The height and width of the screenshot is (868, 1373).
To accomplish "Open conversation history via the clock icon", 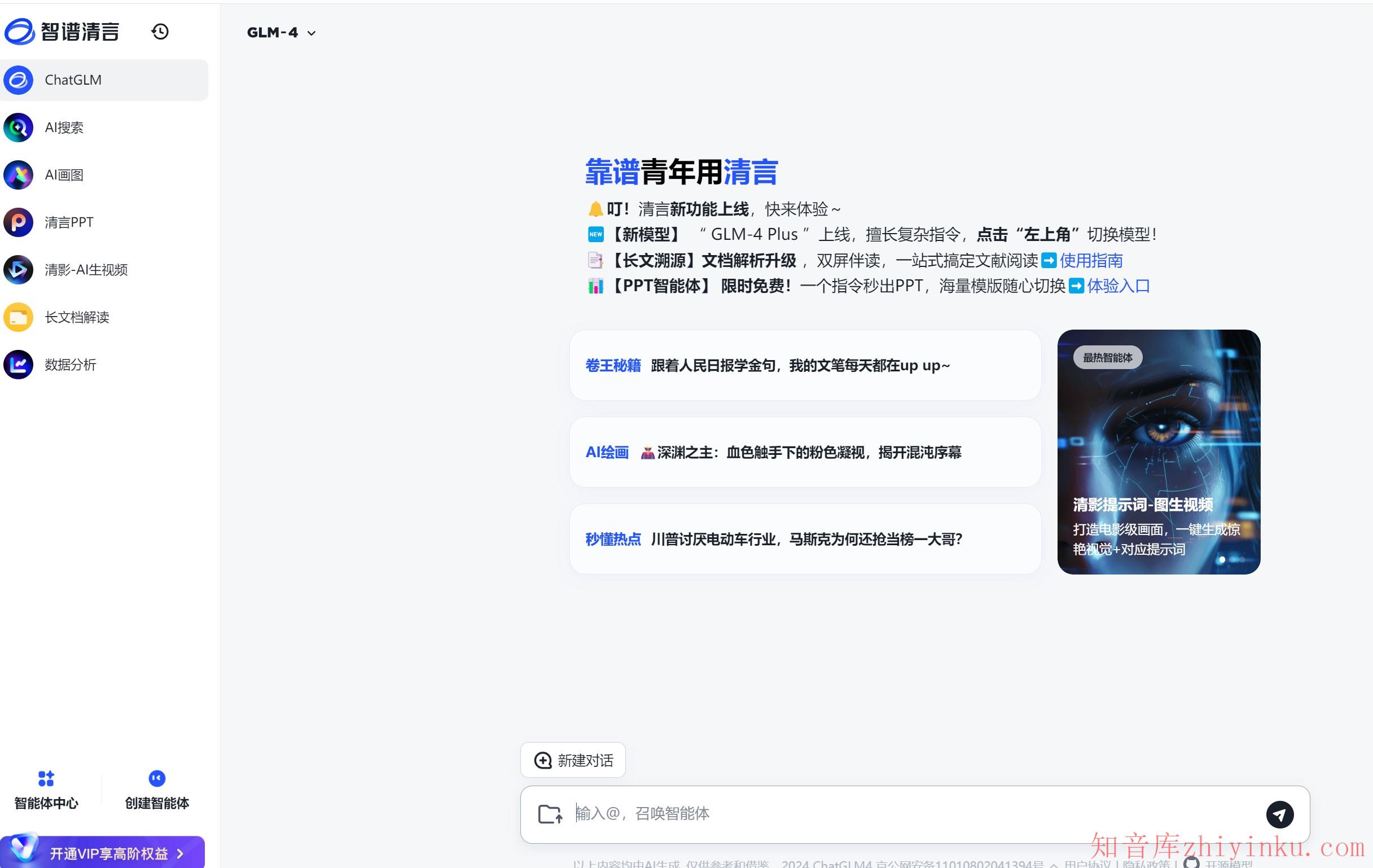I will 160,32.
